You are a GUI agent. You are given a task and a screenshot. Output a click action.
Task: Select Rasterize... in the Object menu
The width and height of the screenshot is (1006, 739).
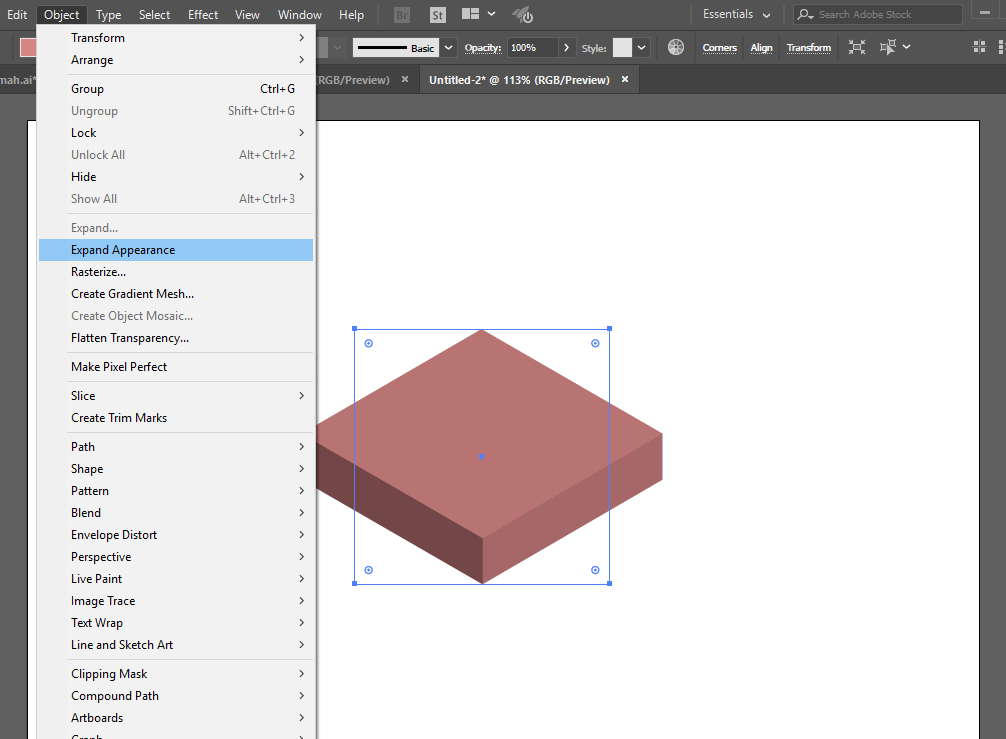(x=98, y=272)
